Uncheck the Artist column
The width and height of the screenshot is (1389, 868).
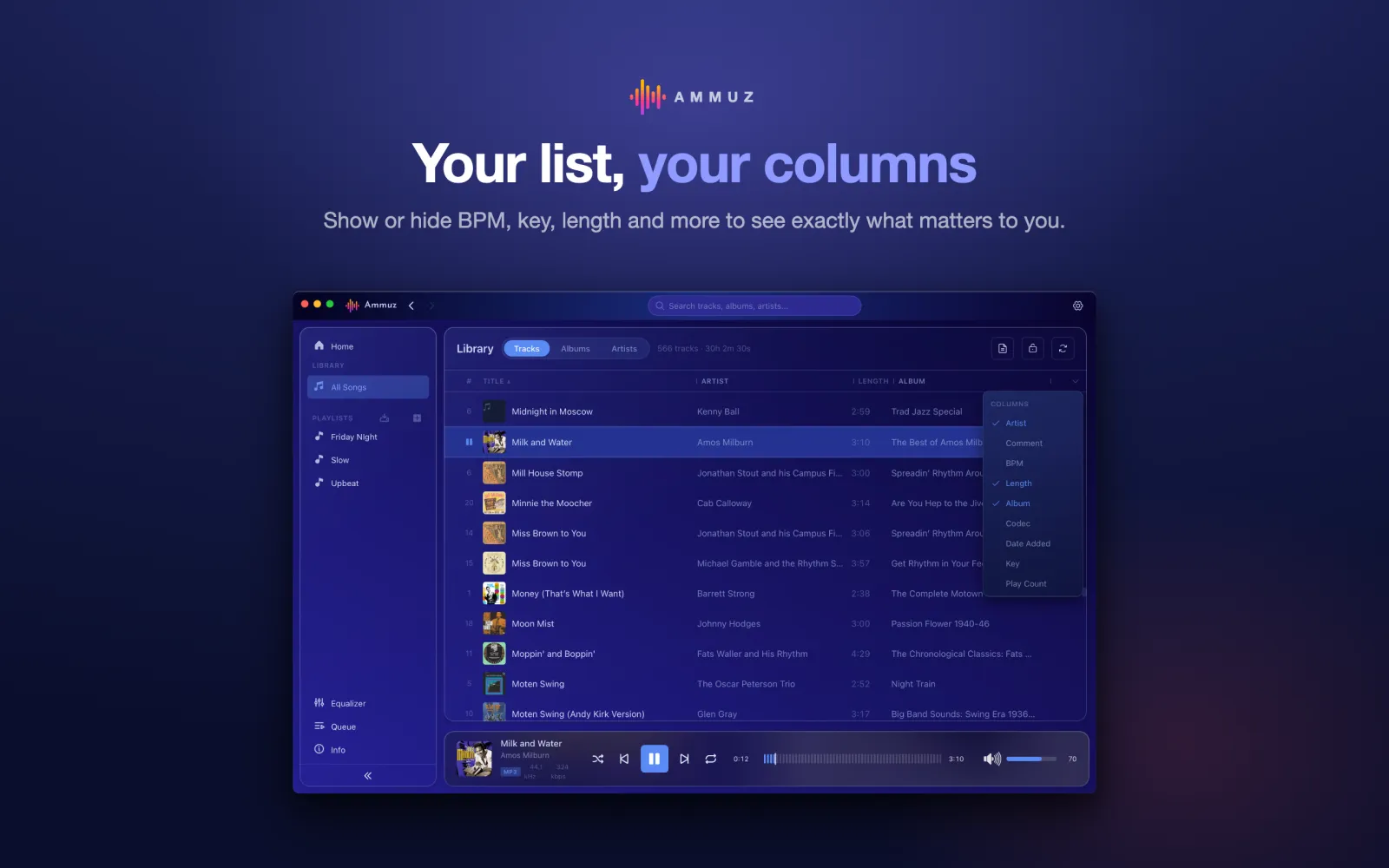[1033, 424]
